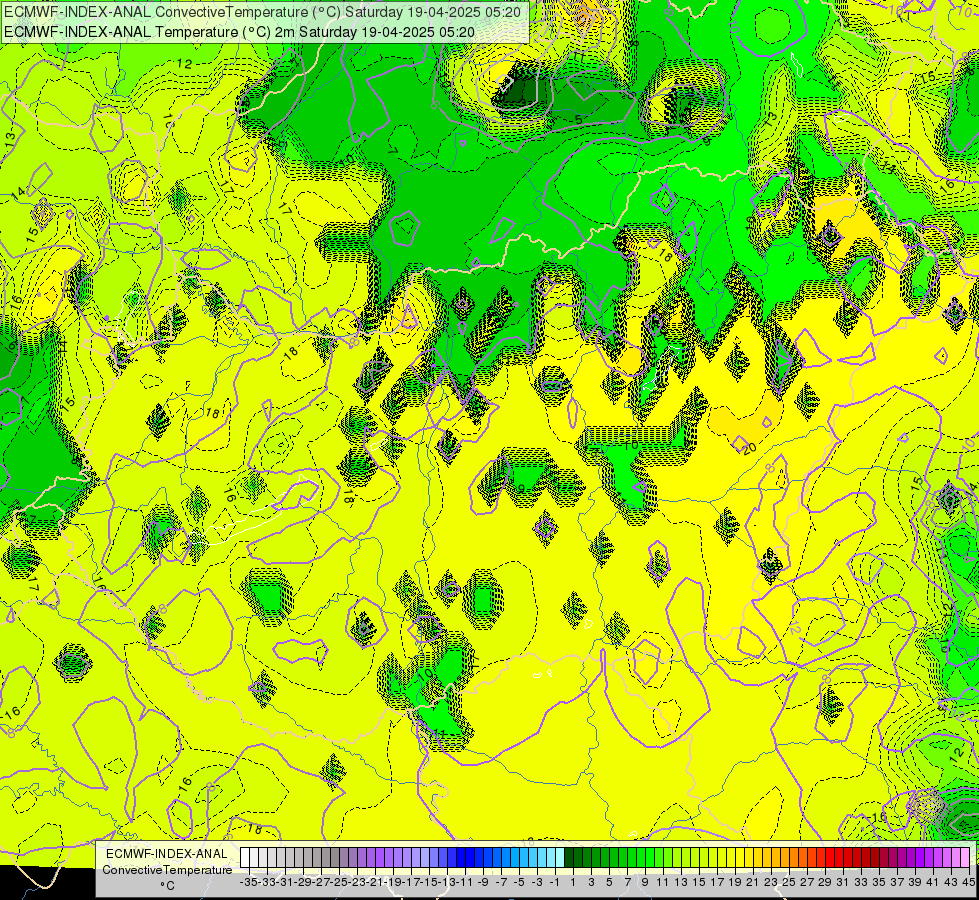Click the Temperature 2m title line
979x900 pixels.
tap(240, 32)
